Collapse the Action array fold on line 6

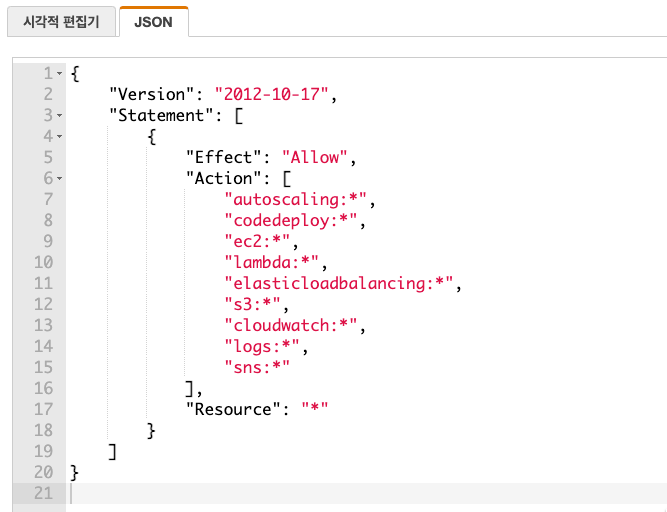coord(60,178)
